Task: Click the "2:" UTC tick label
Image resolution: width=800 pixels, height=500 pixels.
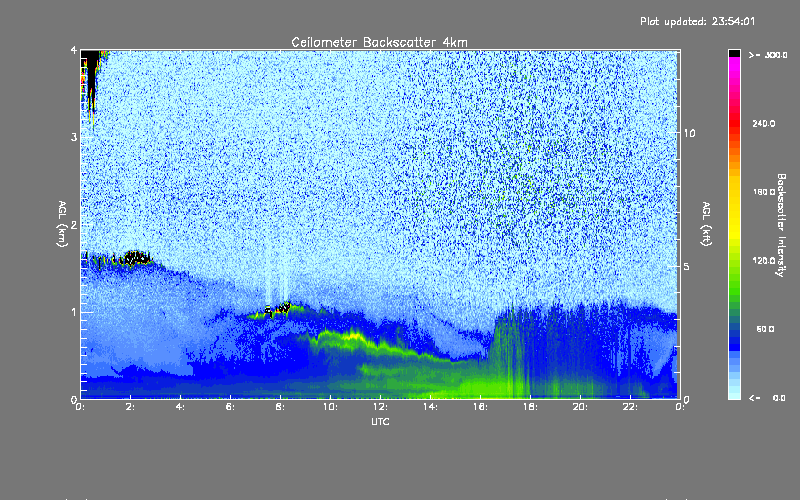Action: point(130,407)
